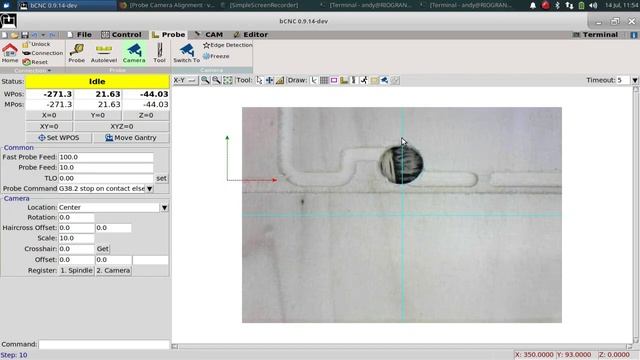Viewport: 640px width, 360px height.
Task: Open the Terminal tab
Action: pos(596,35)
